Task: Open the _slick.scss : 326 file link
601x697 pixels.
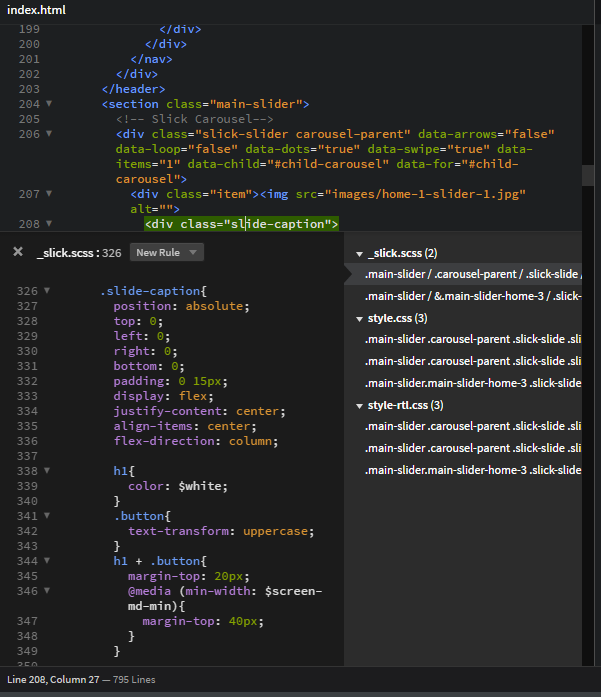Action: click(79, 253)
